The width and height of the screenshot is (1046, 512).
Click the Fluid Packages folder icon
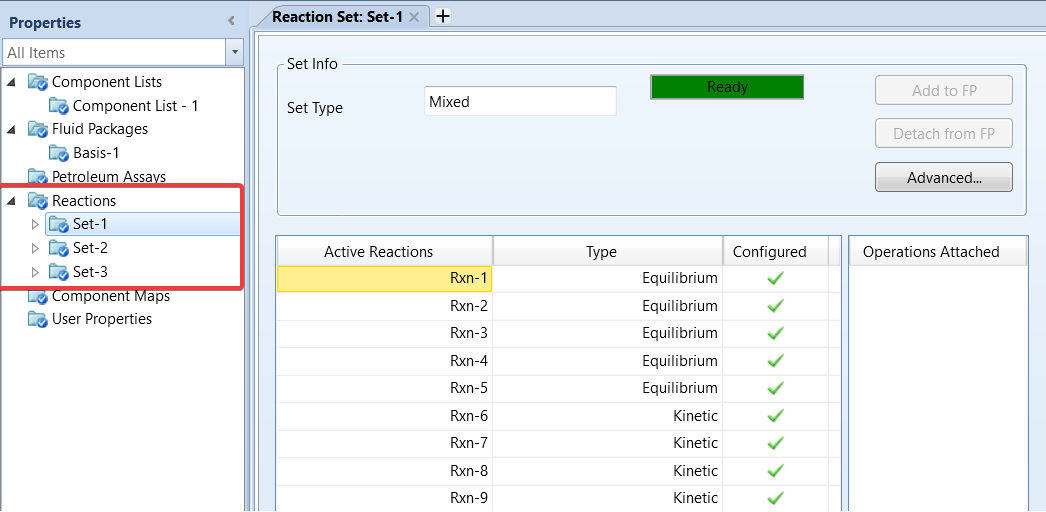click(x=38, y=129)
